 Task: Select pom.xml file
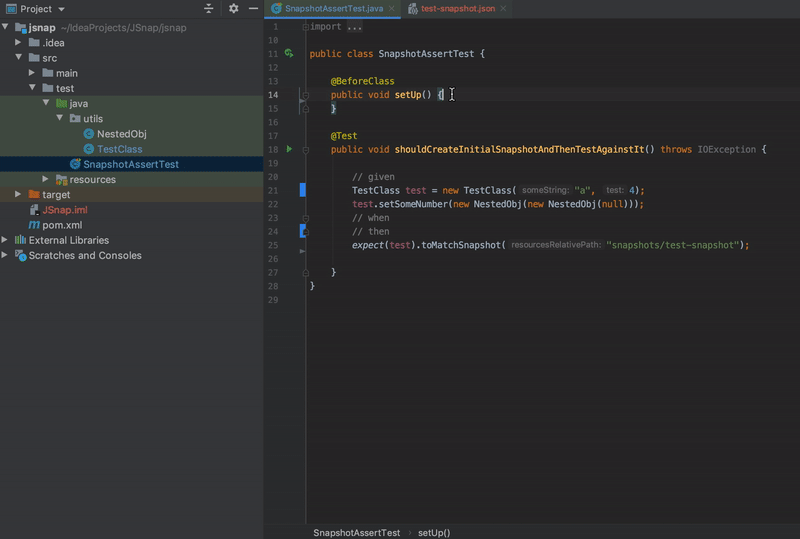coord(62,225)
